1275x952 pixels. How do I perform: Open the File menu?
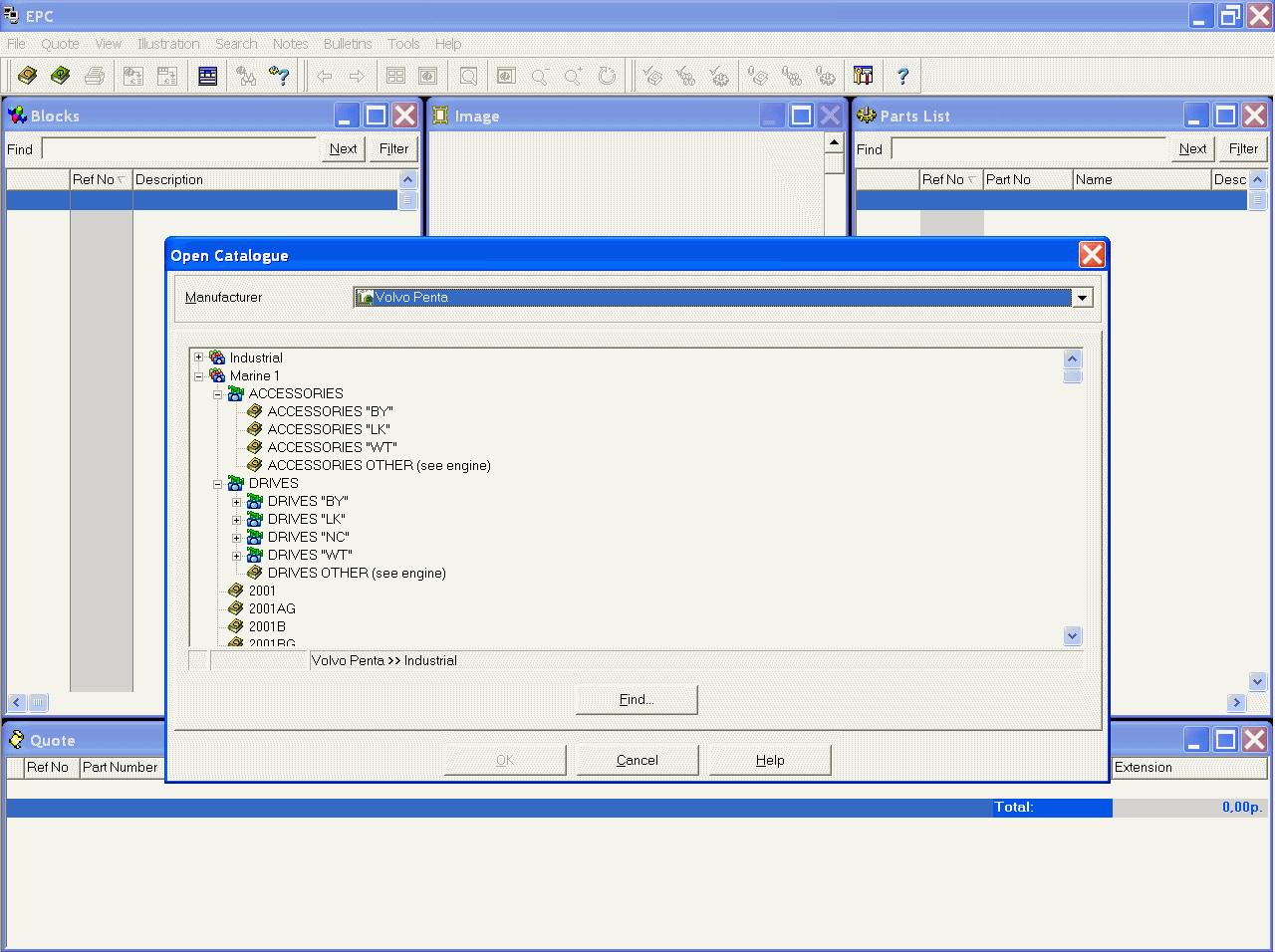16,44
